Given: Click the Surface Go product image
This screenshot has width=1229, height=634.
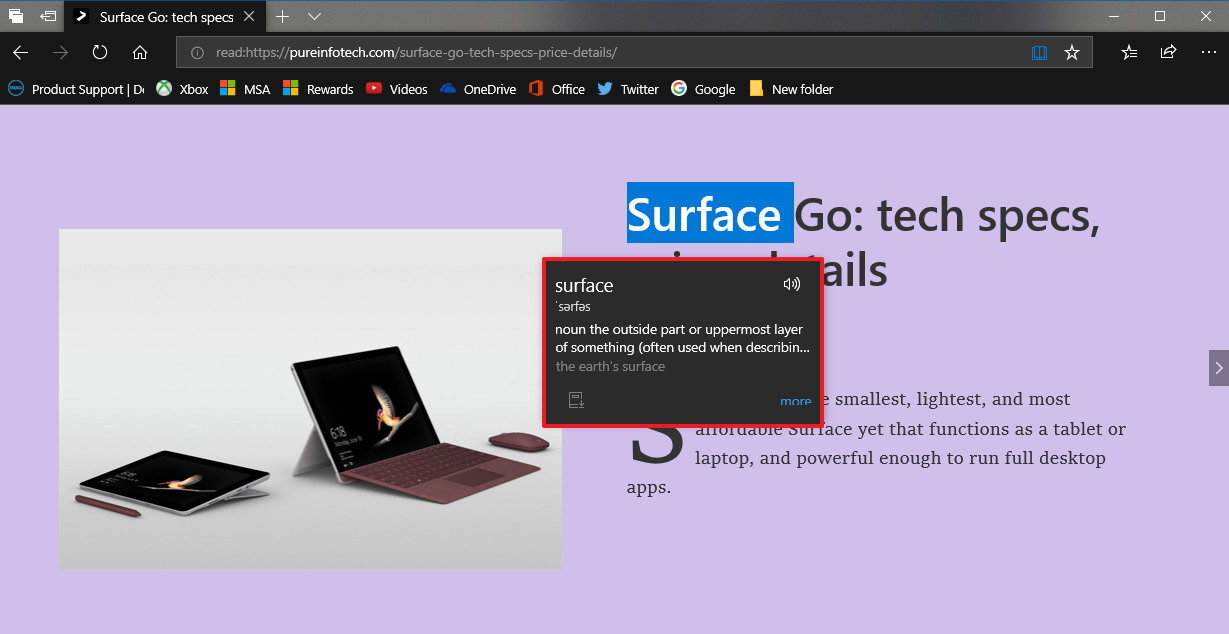Looking at the screenshot, I should (x=310, y=399).
